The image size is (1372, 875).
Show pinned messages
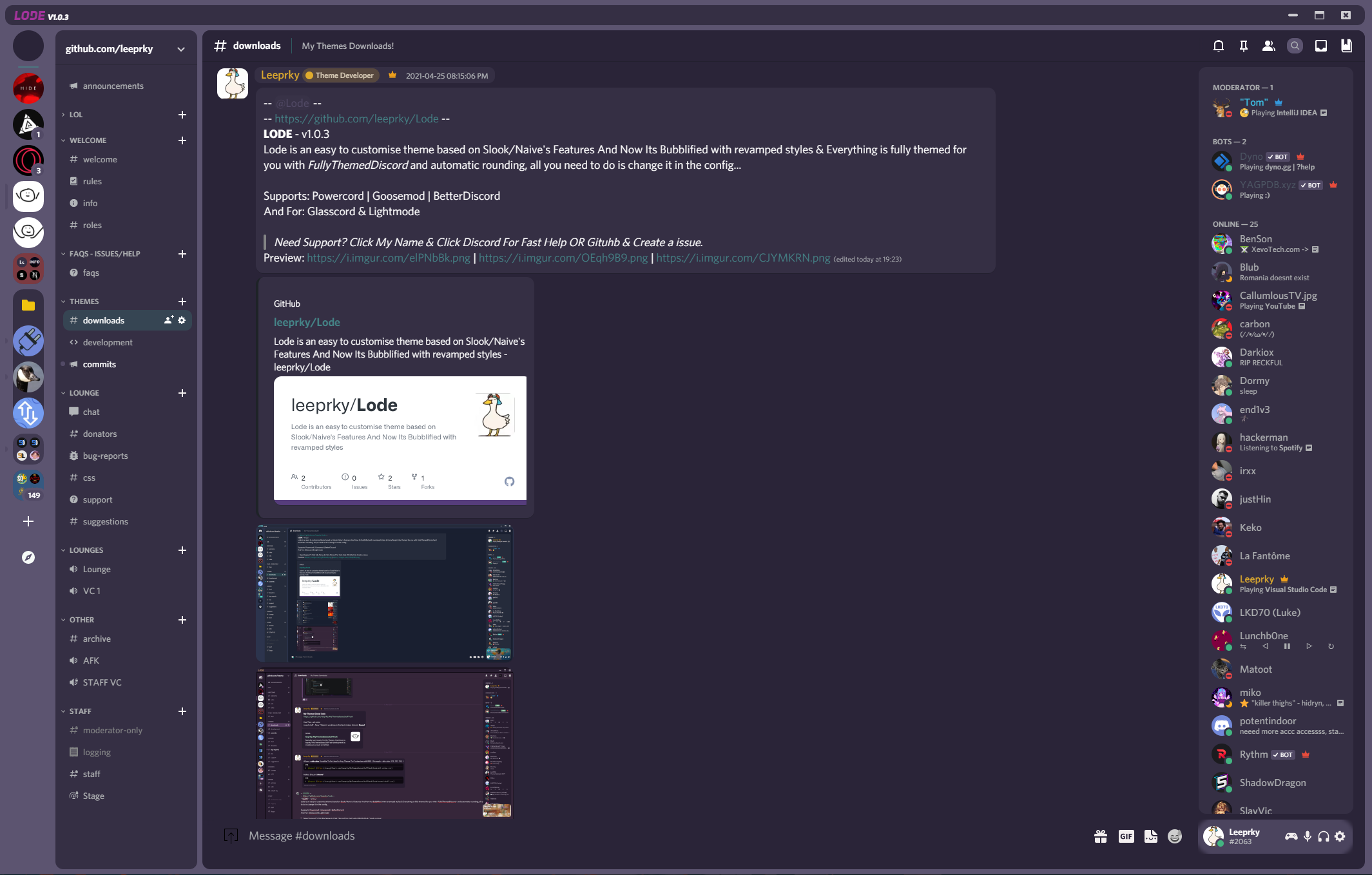[1243, 46]
